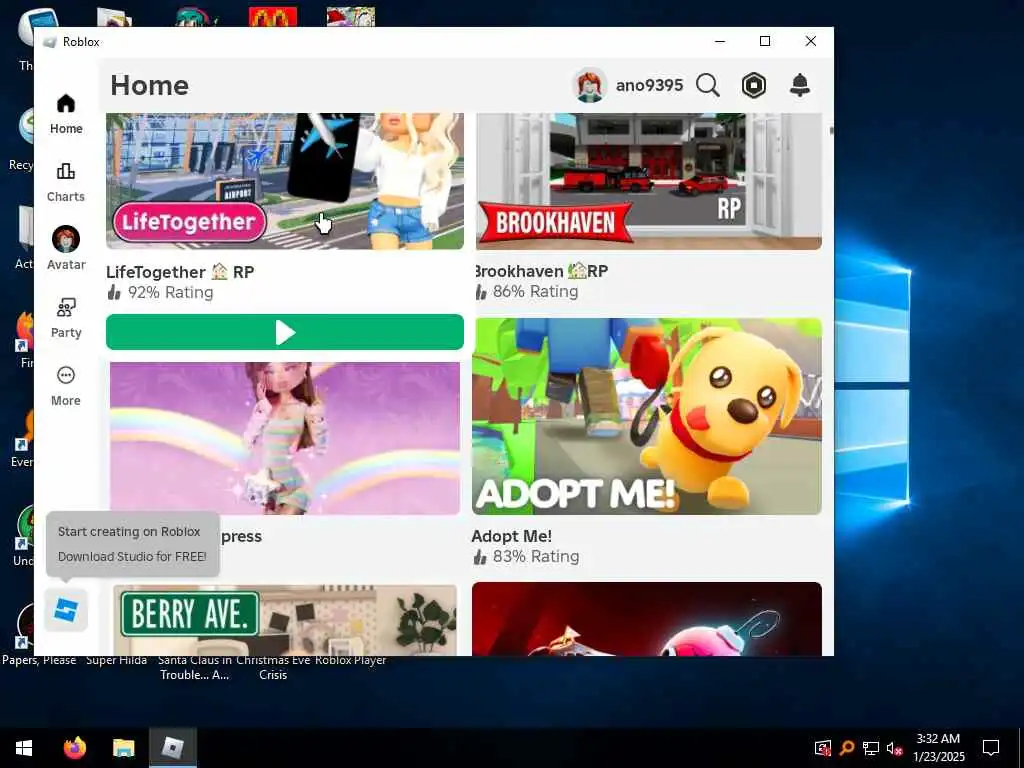Open the pink rainbow dress game thumbnail
The width and height of the screenshot is (1024, 768).
pos(285,438)
